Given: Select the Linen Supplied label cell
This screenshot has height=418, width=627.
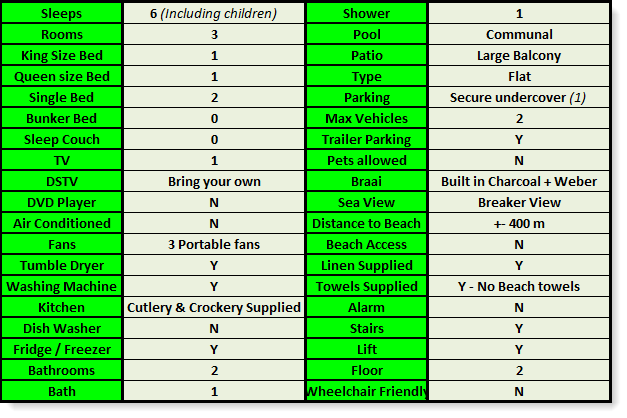Looking at the screenshot, I should pyautogui.click(x=367, y=266).
